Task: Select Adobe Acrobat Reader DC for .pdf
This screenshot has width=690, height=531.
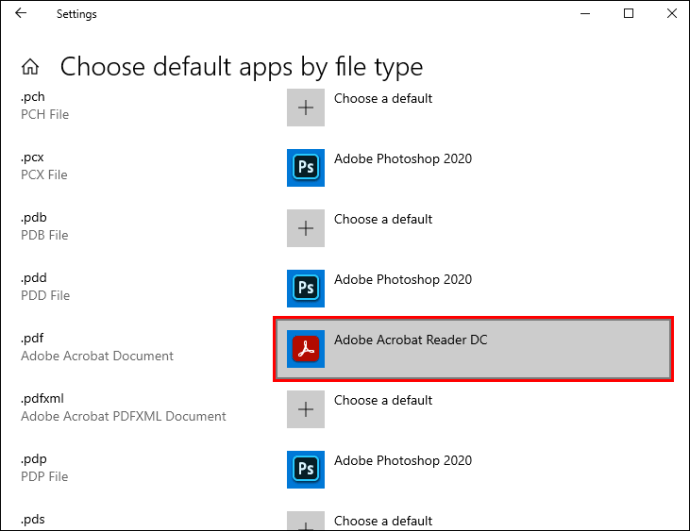Action: [473, 349]
